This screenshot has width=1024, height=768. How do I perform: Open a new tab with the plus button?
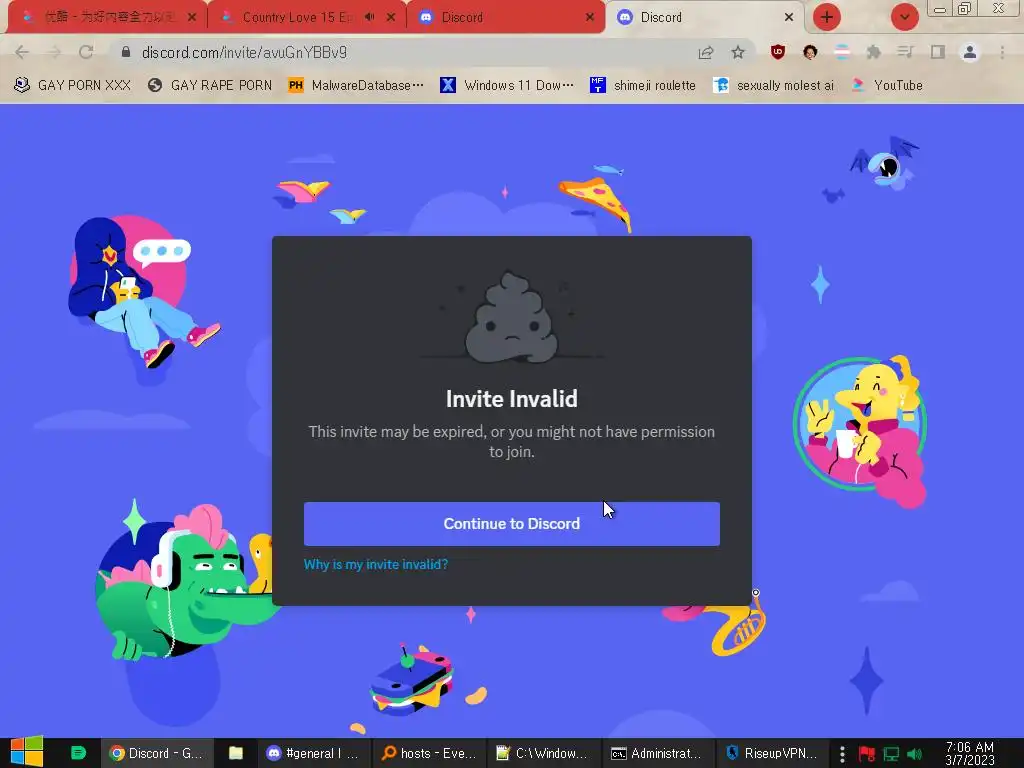pos(827,17)
